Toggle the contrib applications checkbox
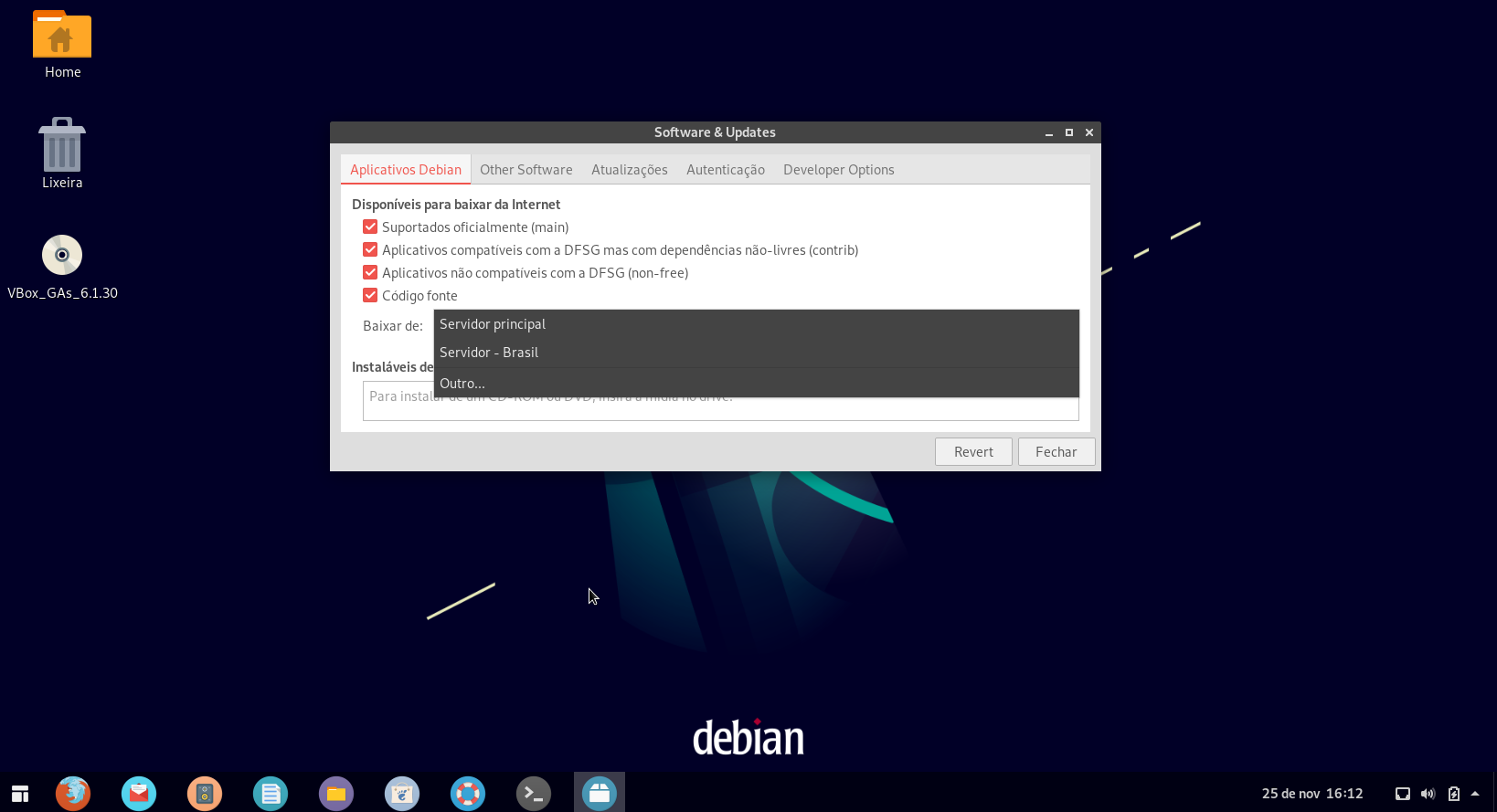The image size is (1497, 812). click(370, 249)
